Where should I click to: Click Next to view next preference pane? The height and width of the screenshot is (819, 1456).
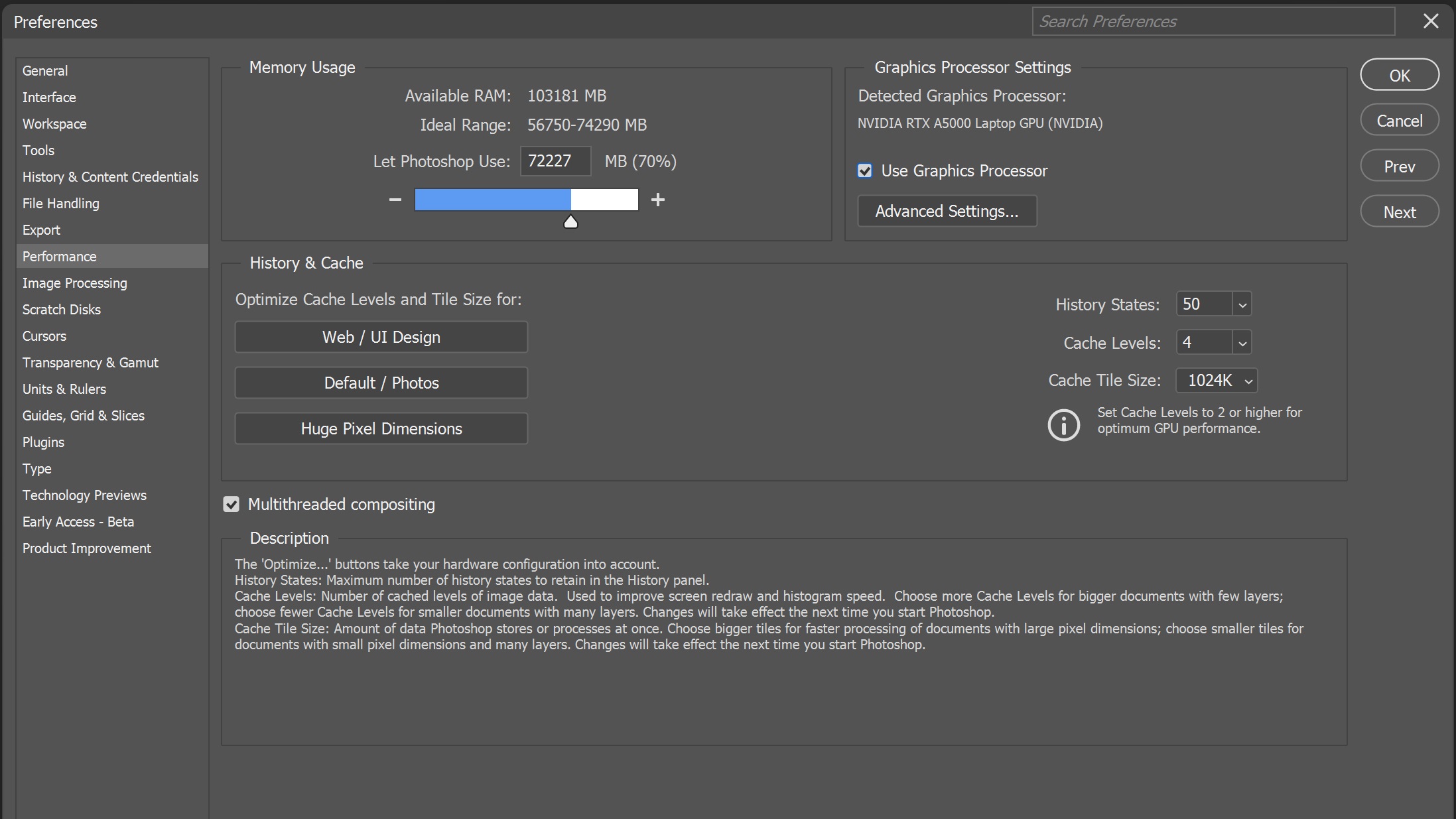[1399, 211]
